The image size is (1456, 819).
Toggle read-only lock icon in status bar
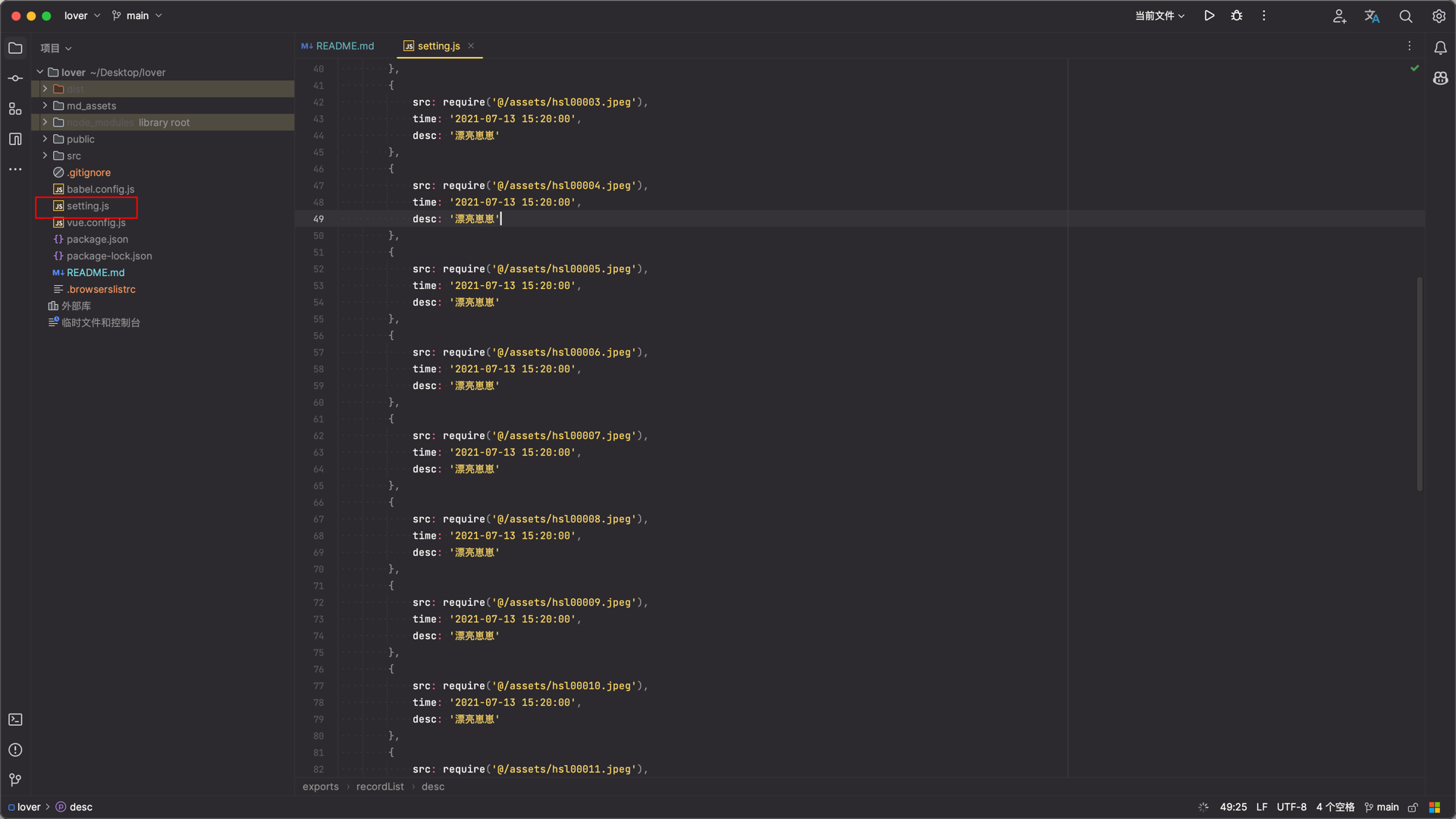click(x=1413, y=808)
